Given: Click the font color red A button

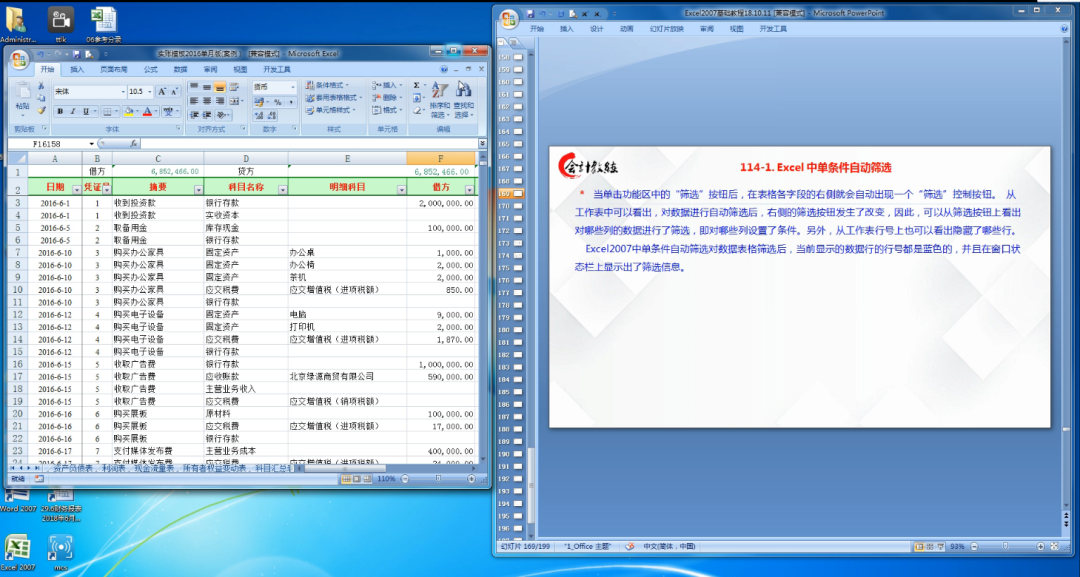Looking at the screenshot, I should (x=147, y=111).
